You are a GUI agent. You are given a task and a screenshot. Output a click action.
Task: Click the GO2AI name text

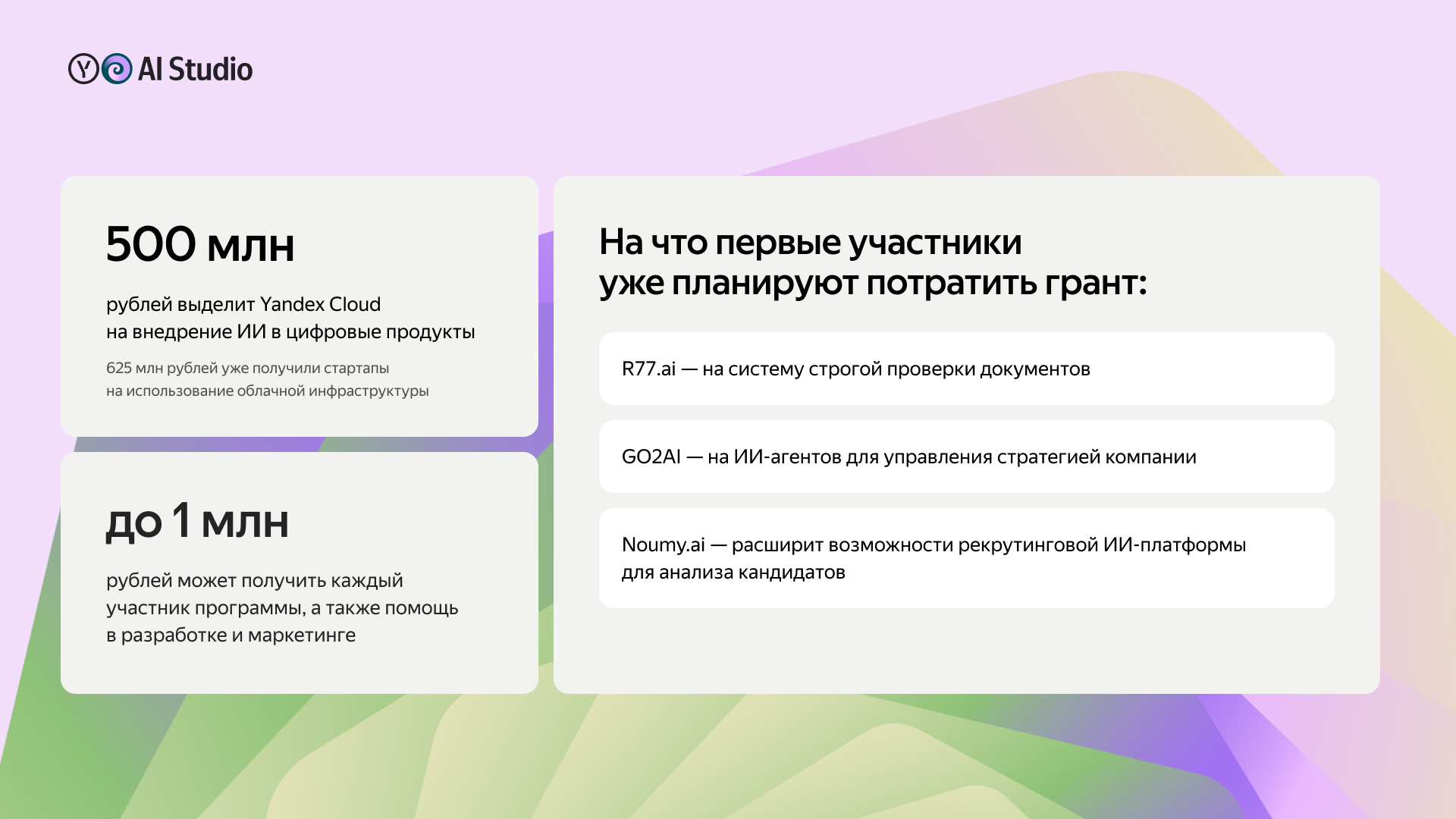coord(651,457)
